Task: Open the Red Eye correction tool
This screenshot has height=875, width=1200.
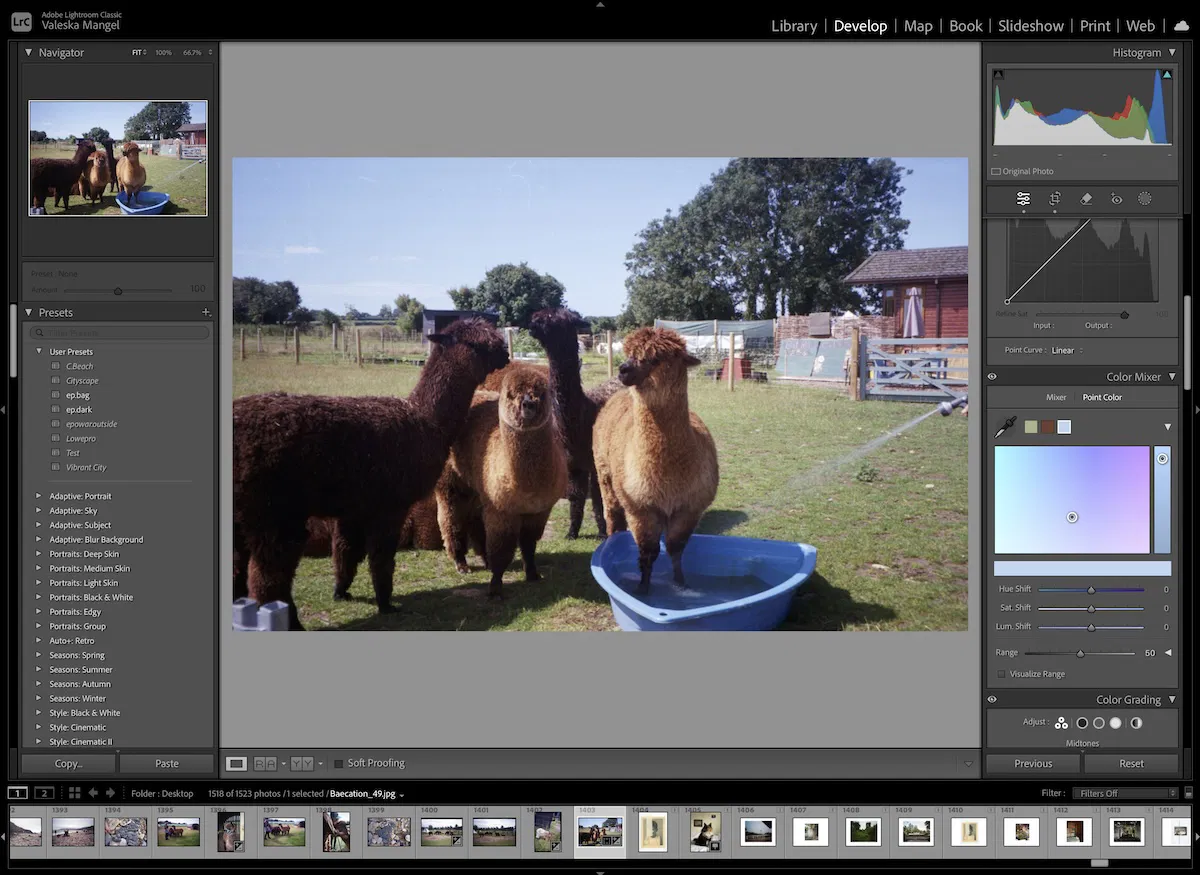Action: 1116,199
